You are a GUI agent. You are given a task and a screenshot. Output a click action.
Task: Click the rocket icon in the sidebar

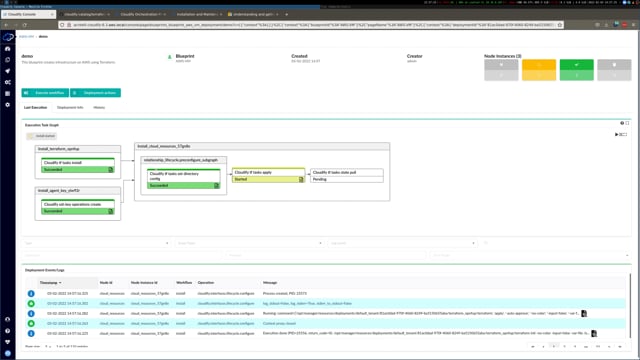click(7, 71)
